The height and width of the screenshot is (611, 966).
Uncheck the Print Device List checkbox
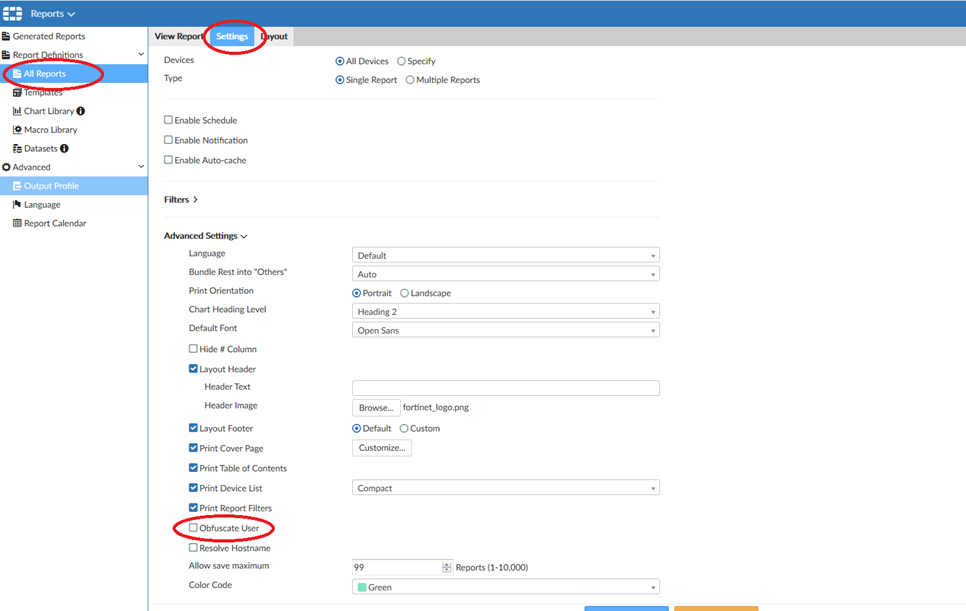click(193, 488)
